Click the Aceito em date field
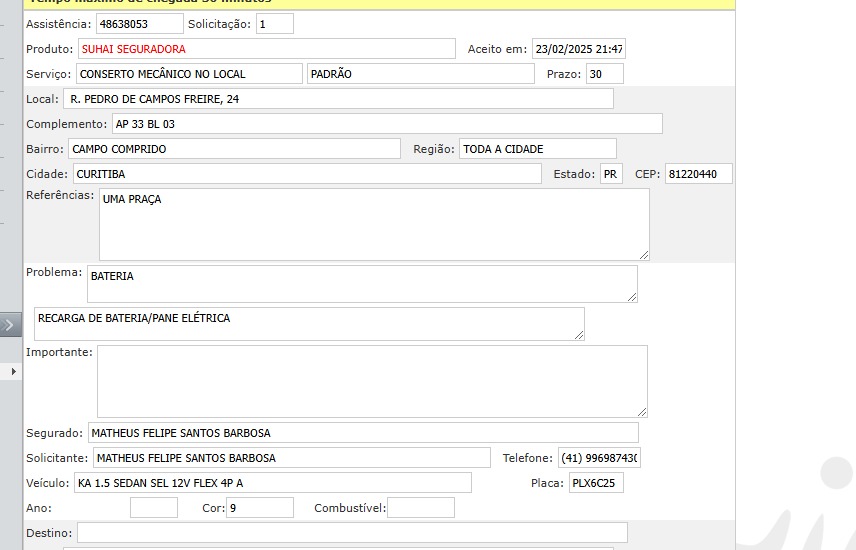 579,49
